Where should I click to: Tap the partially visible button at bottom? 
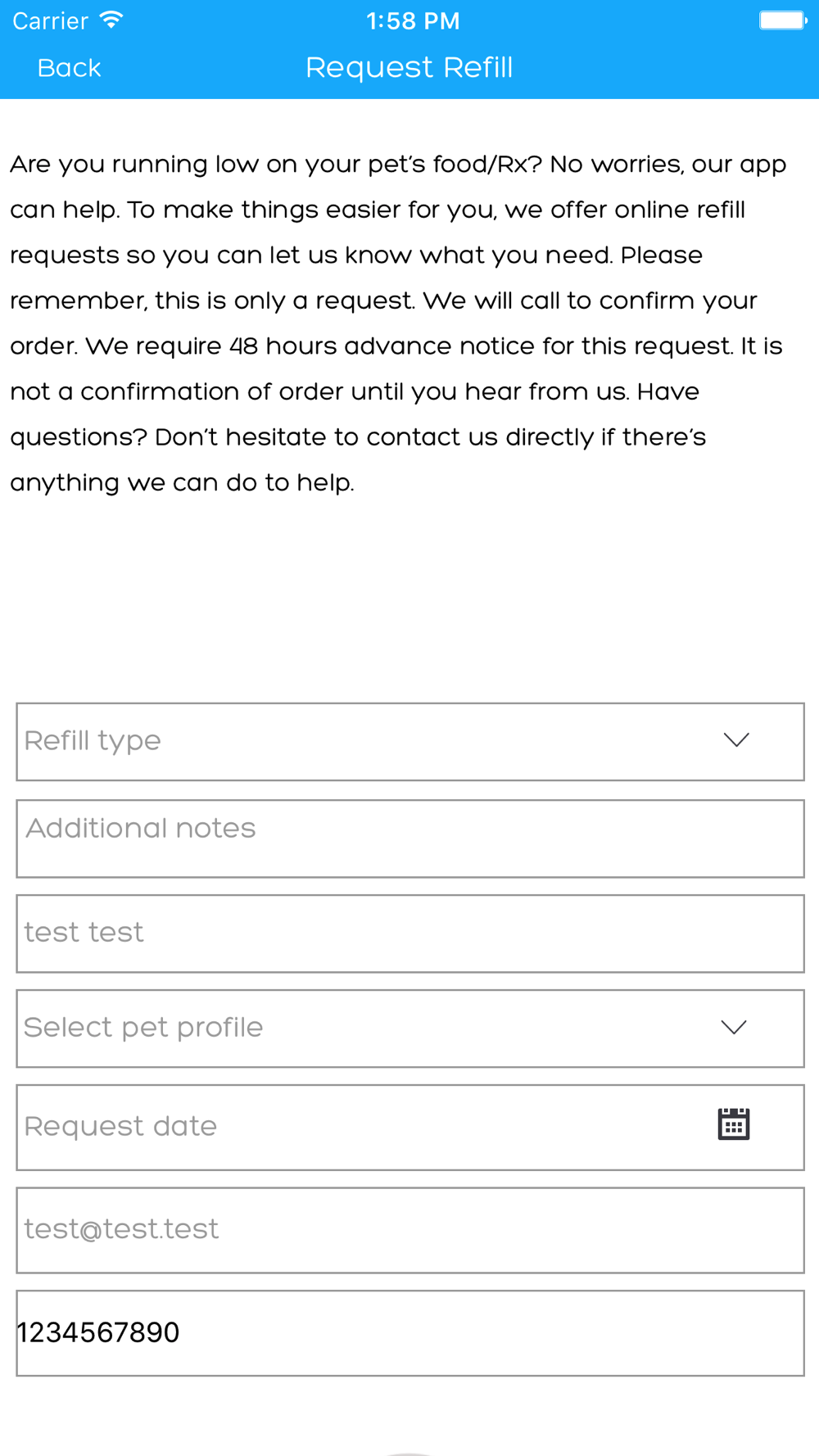pyautogui.click(x=409, y=1453)
